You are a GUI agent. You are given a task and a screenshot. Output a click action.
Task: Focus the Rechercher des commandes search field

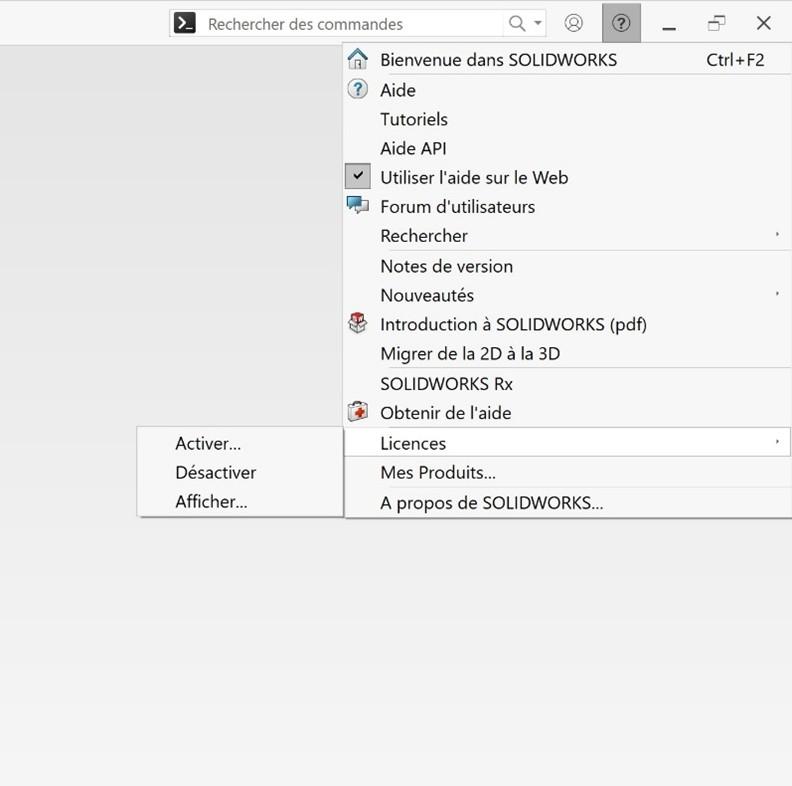point(350,23)
